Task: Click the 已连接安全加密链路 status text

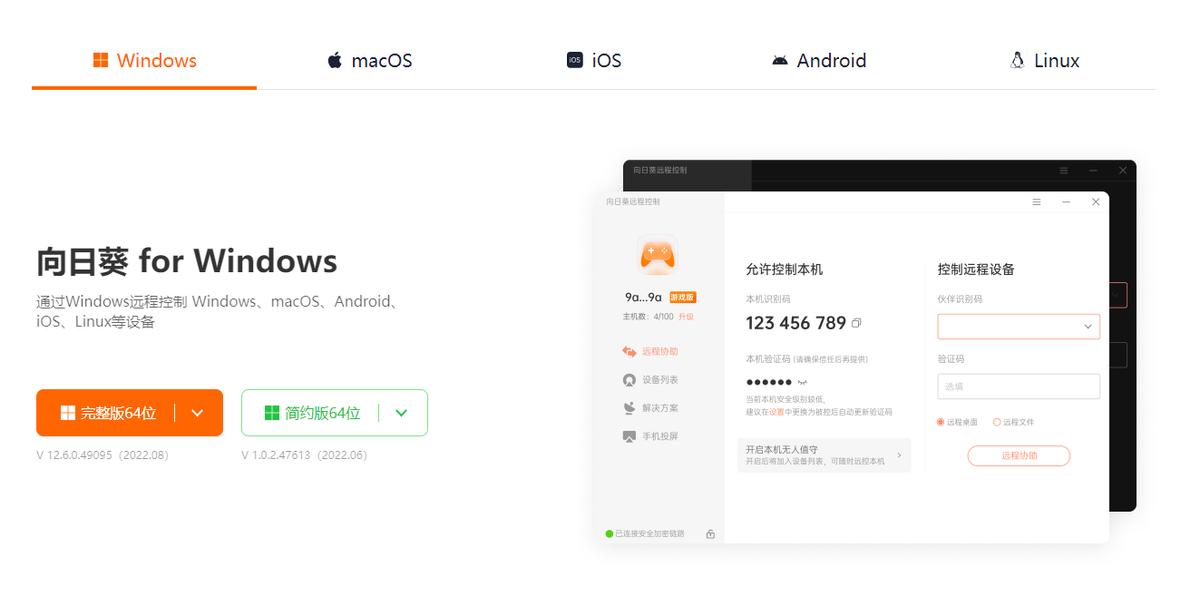Action: tap(650, 534)
